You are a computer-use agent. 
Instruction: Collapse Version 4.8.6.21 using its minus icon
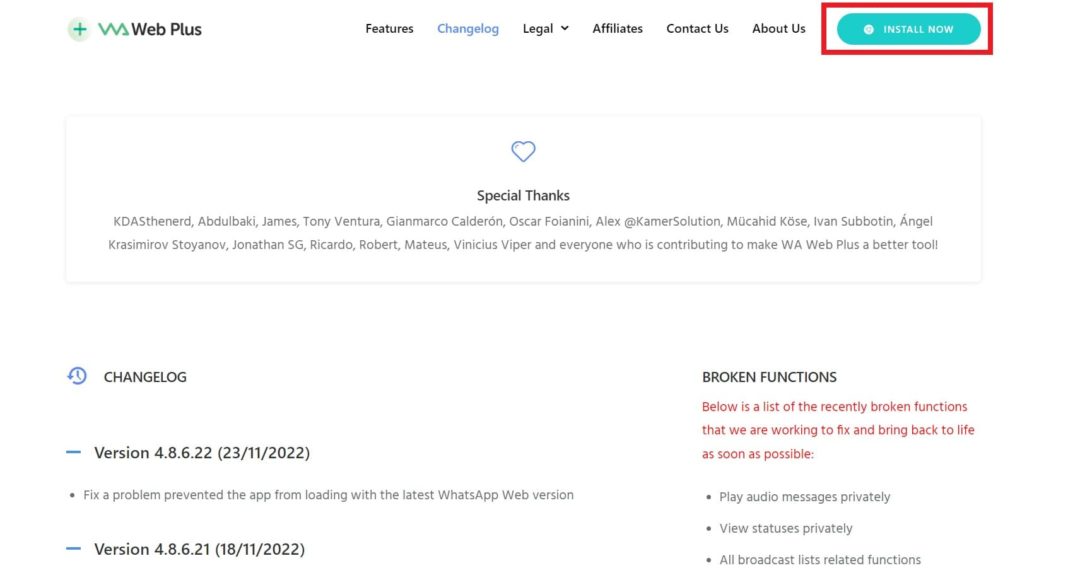tap(73, 549)
